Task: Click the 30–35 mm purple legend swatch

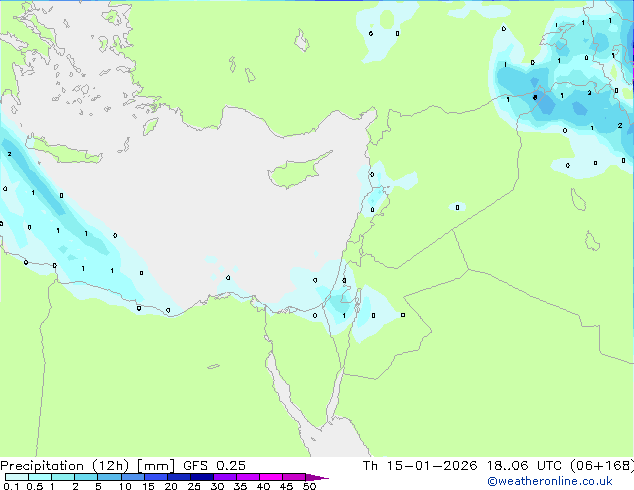Action: click(x=224, y=477)
